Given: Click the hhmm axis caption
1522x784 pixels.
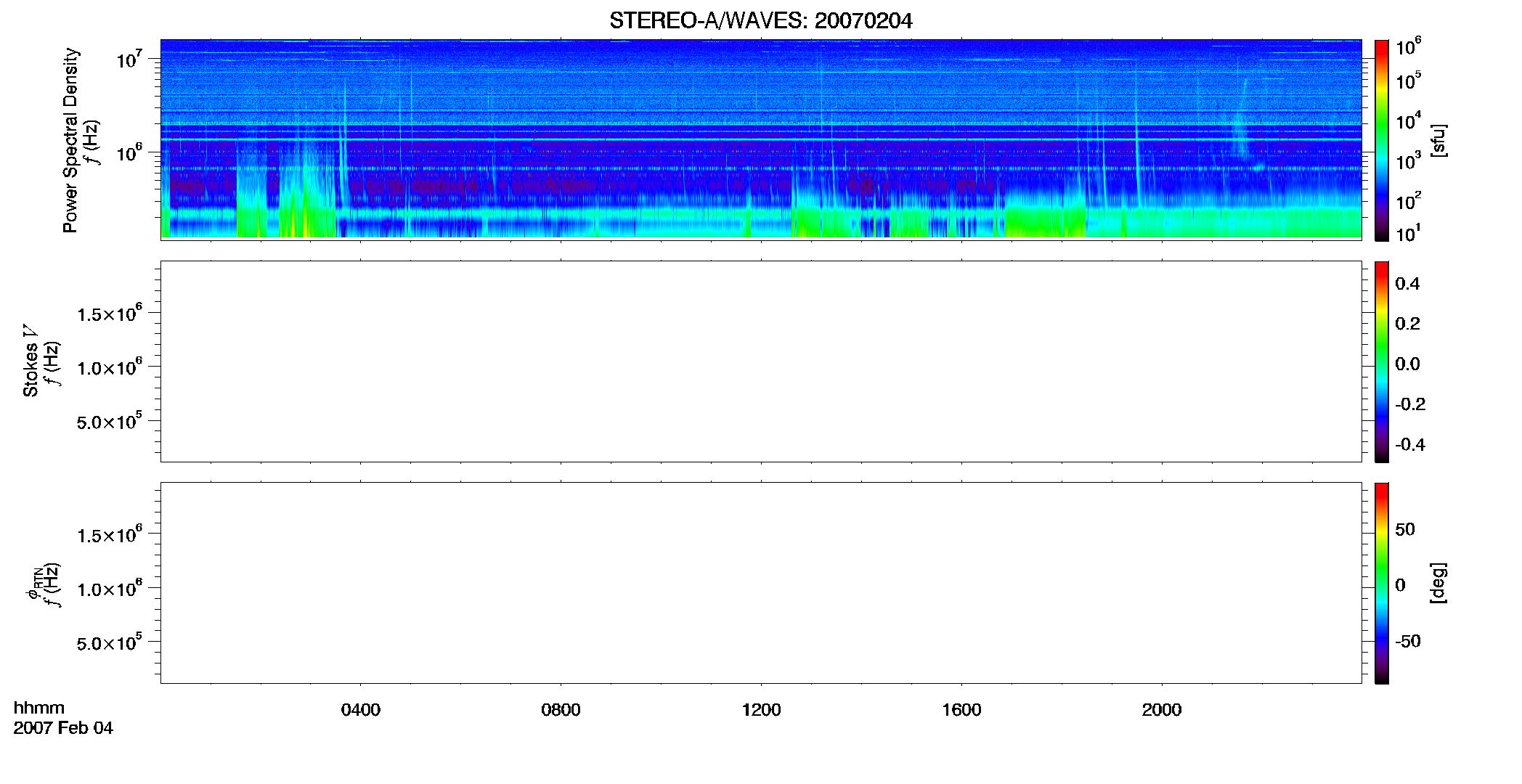Looking at the screenshot, I should [39, 708].
